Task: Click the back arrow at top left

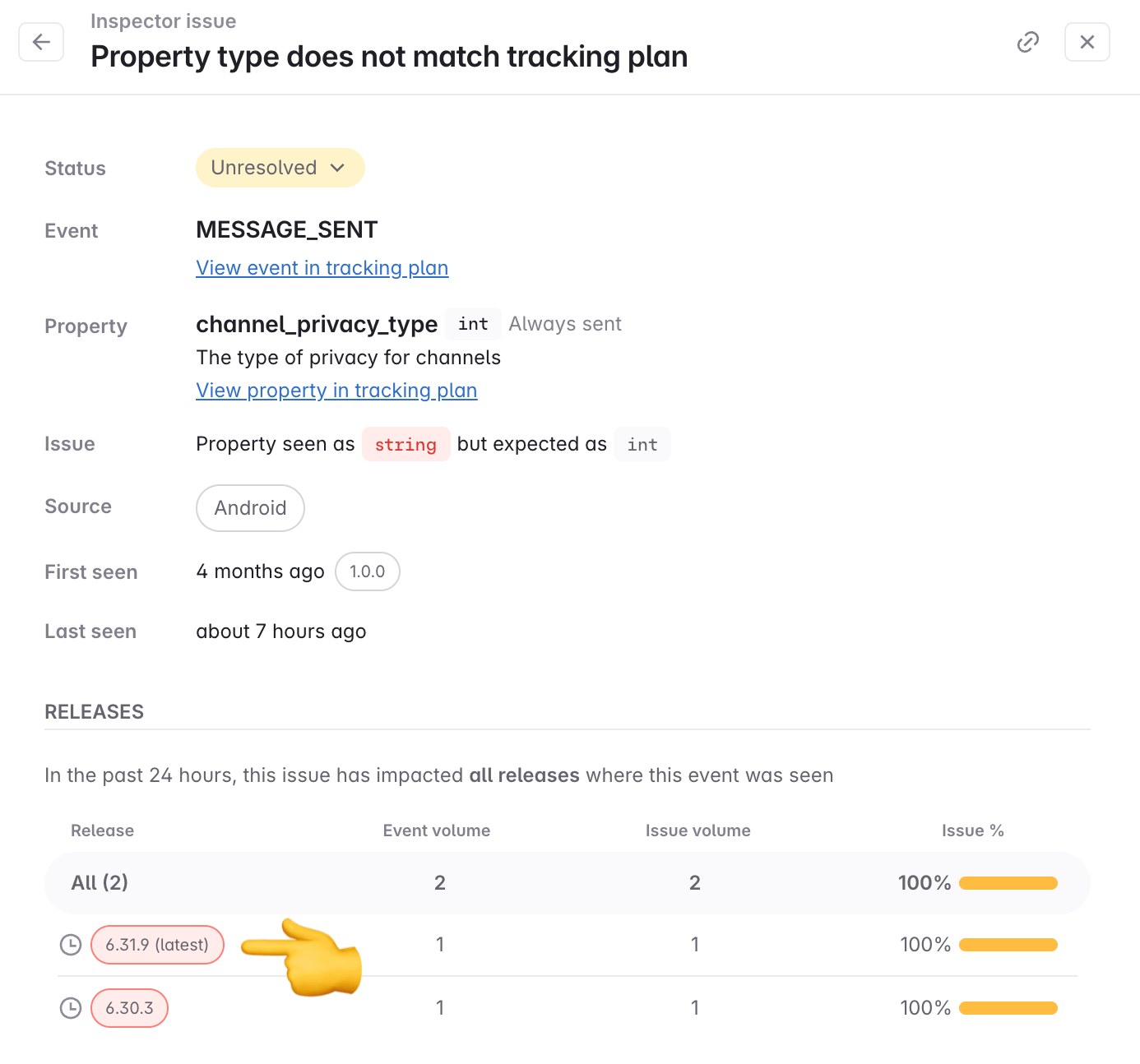Action: [x=41, y=42]
